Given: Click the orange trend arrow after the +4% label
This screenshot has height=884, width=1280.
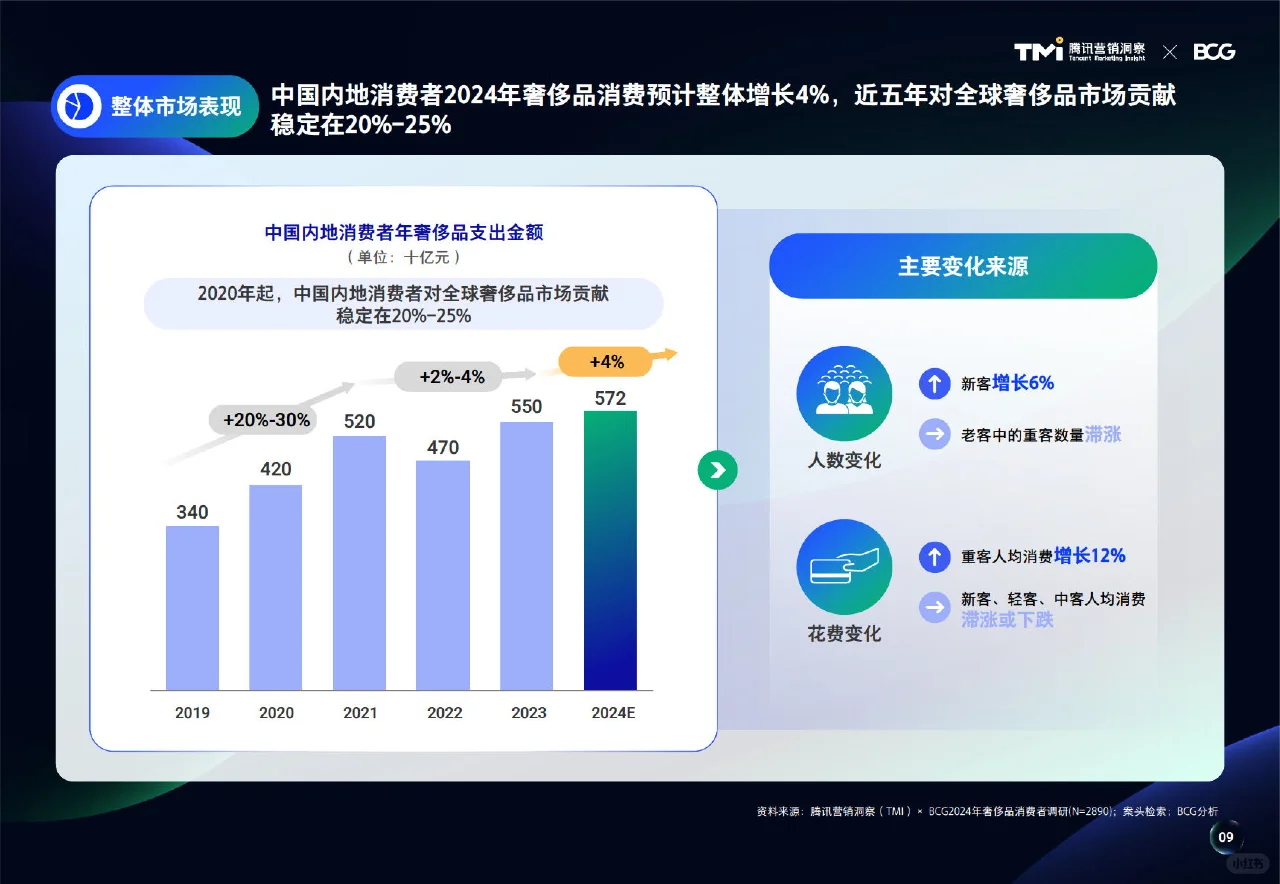Looking at the screenshot, I should click(x=665, y=355).
